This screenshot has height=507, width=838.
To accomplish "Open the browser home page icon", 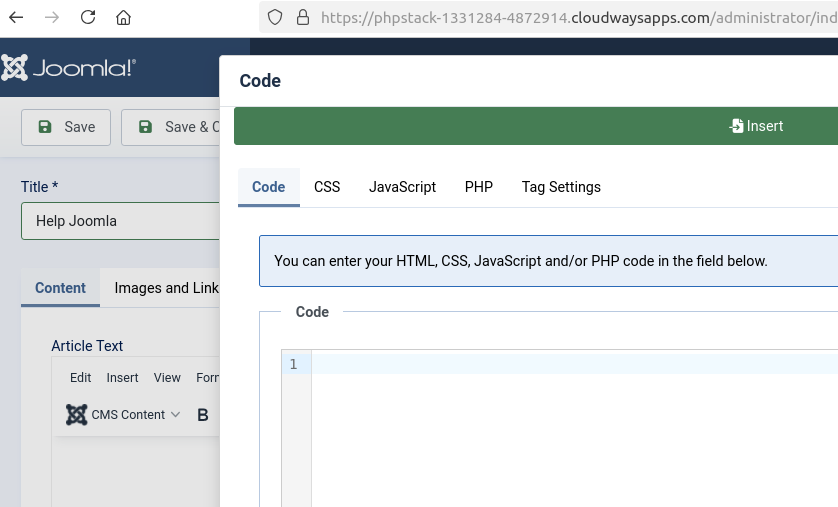I will [123, 18].
